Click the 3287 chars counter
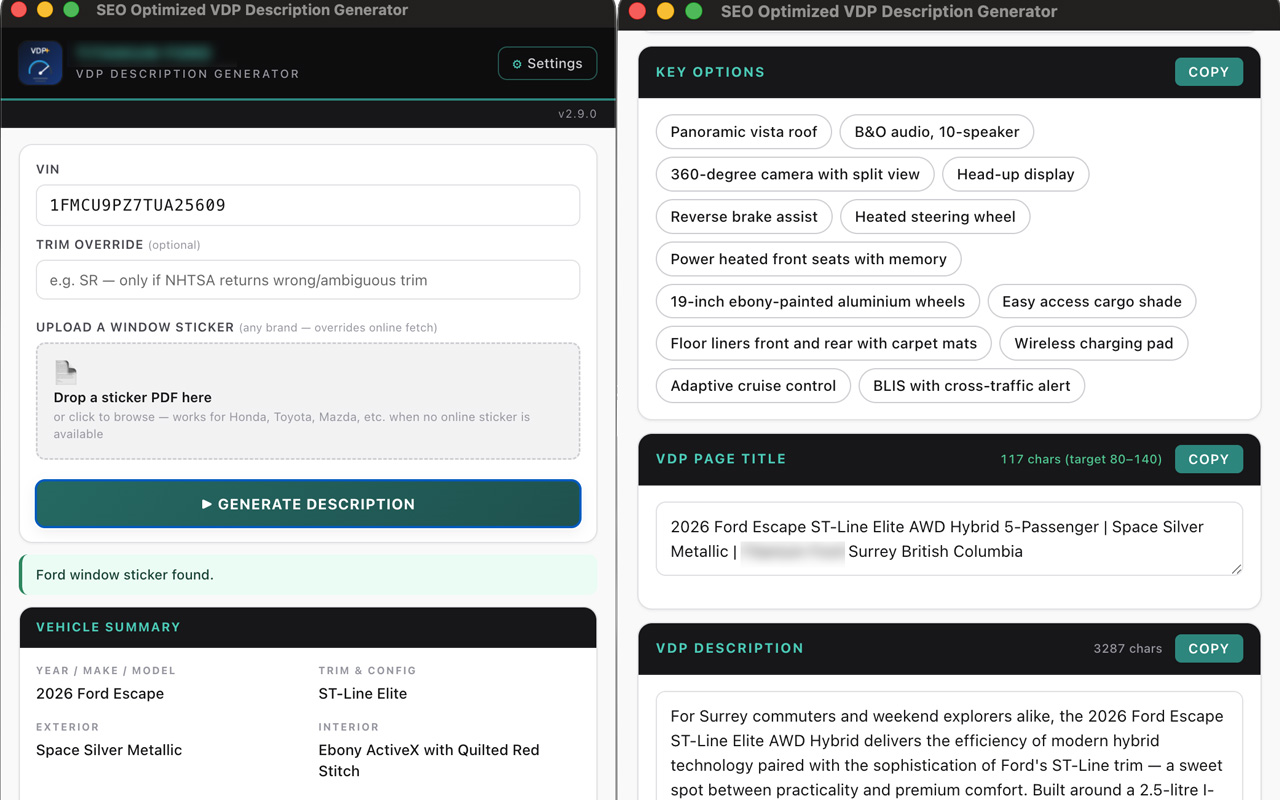1280x800 pixels. [1128, 648]
